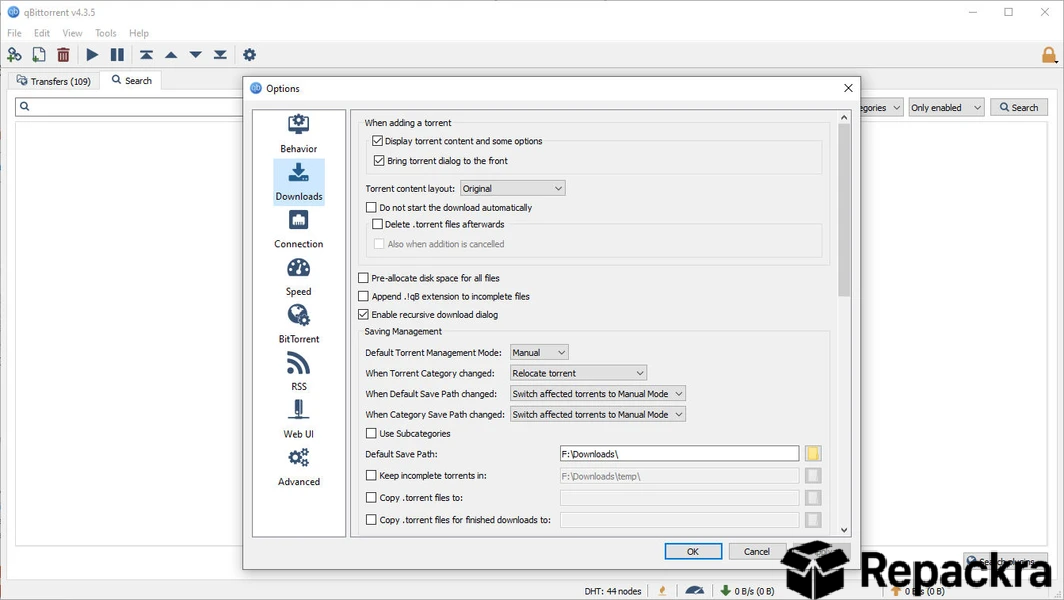The image size is (1064, 600).
Task: Click scrollbar up arrow in Options panel
Action: pos(843,117)
